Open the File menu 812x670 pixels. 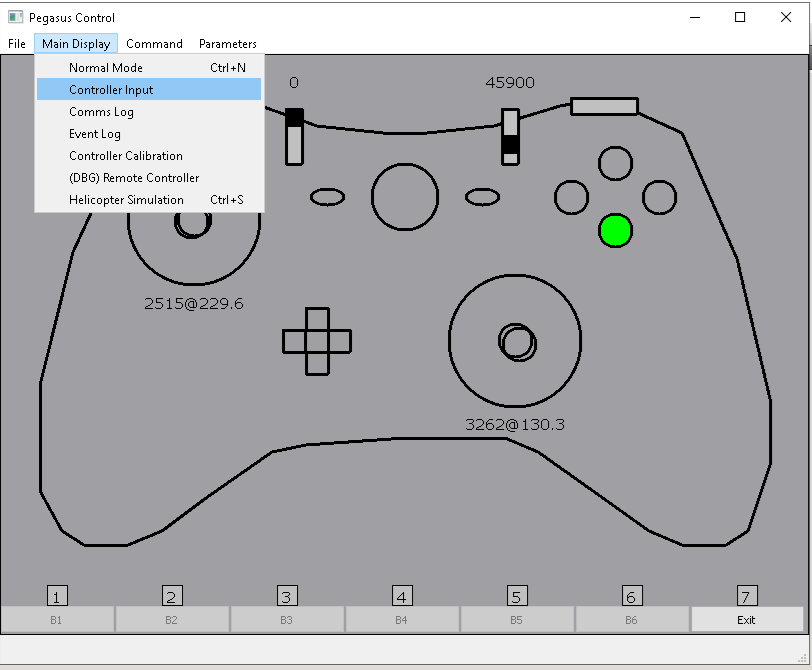click(17, 44)
